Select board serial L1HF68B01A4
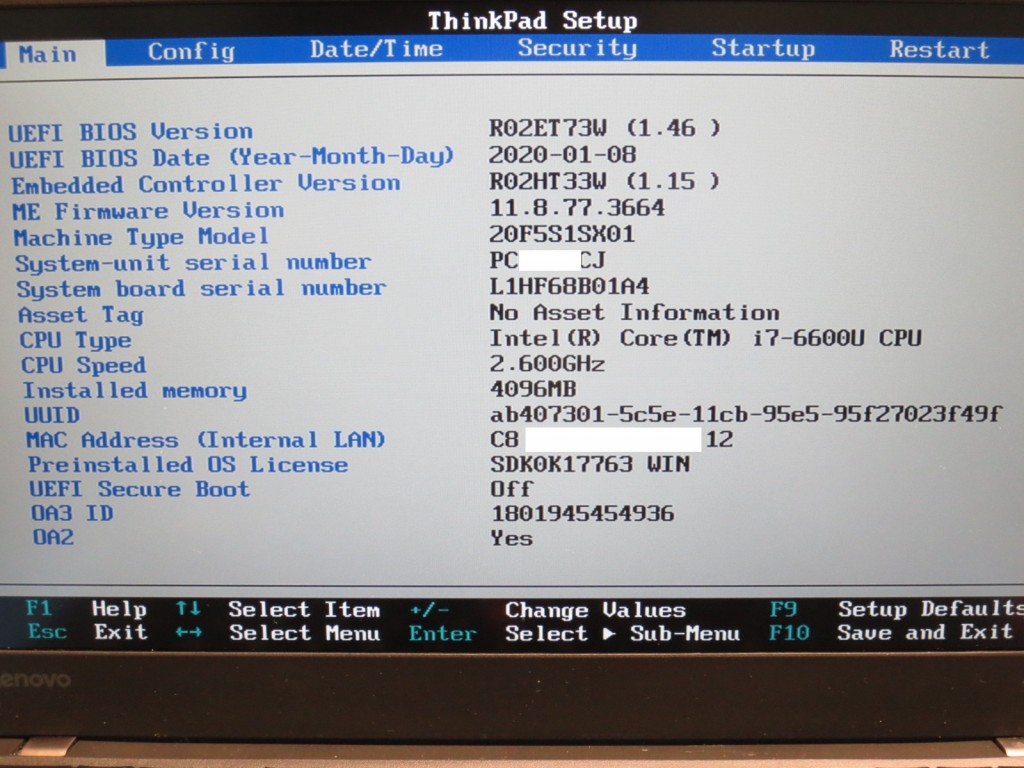The width and height of the screenshot is (1024, 768). click(x=569, y=285)
